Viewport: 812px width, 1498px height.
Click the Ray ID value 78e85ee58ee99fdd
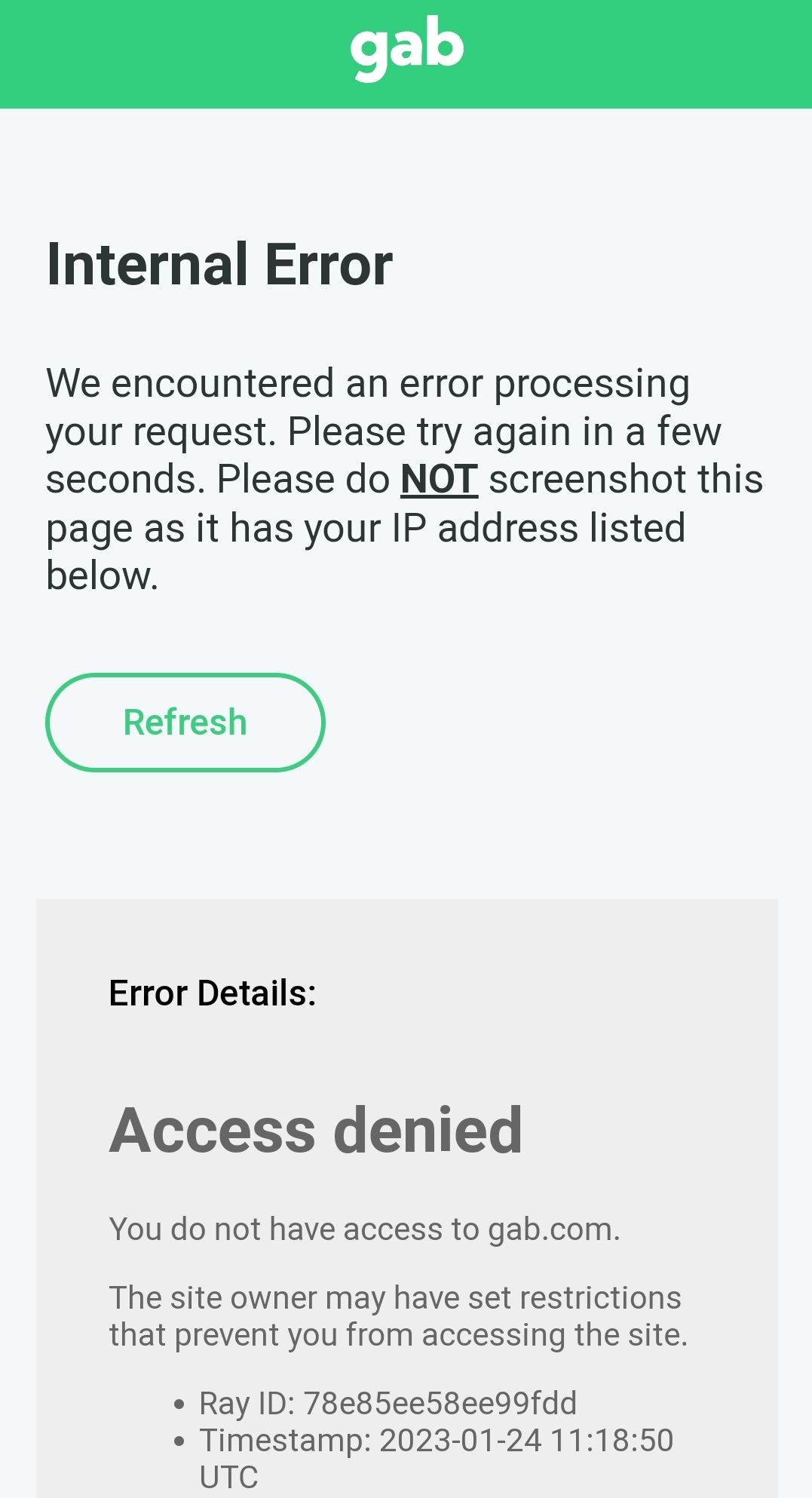point(440,1404)
